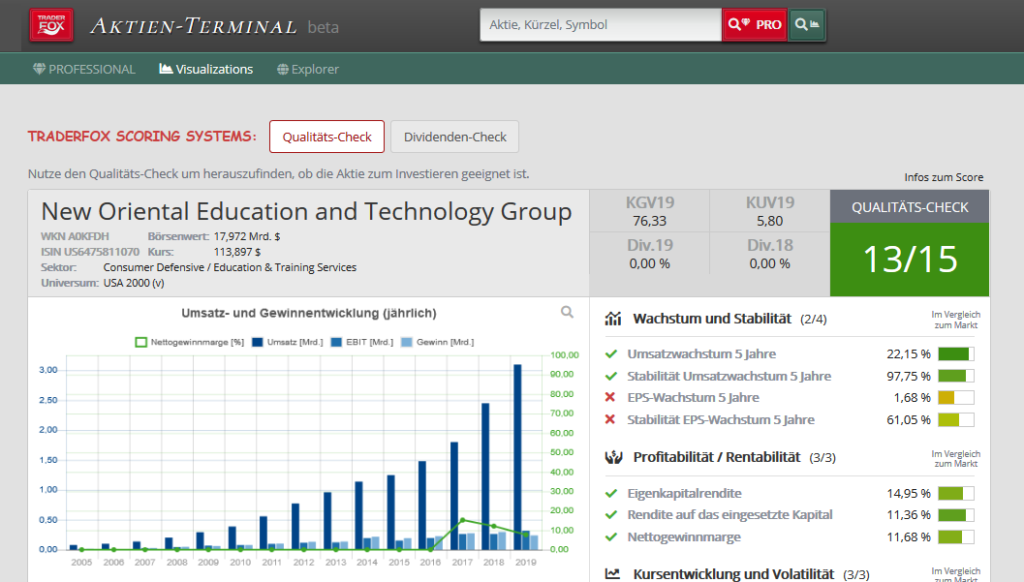Click the Kursentwicklung und Volatilität heading
Image resolution: width=1024 pixels, height=582 pixels.
point(733,574)
